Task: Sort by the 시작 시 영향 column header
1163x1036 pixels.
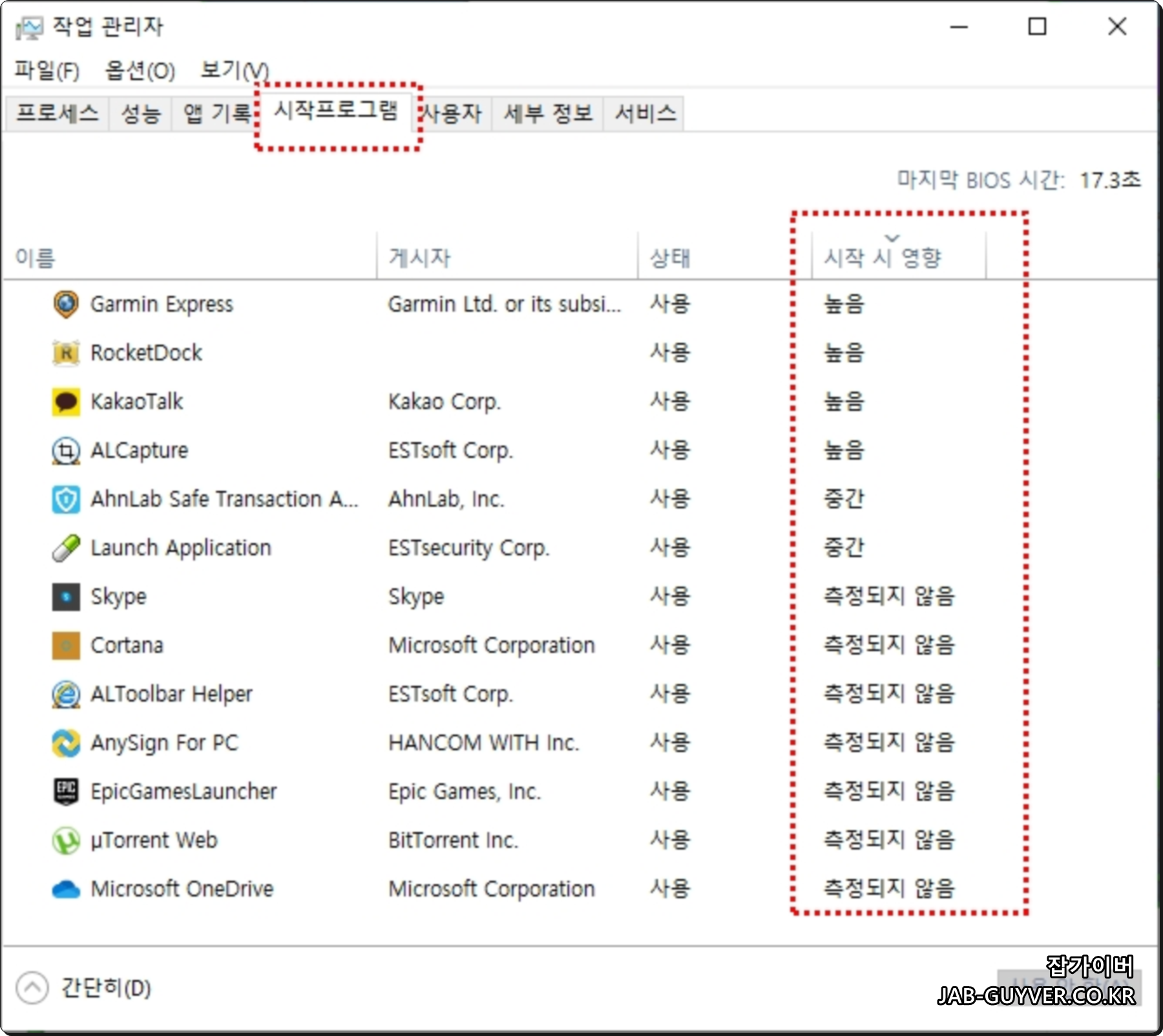Action: coord(899,257)
